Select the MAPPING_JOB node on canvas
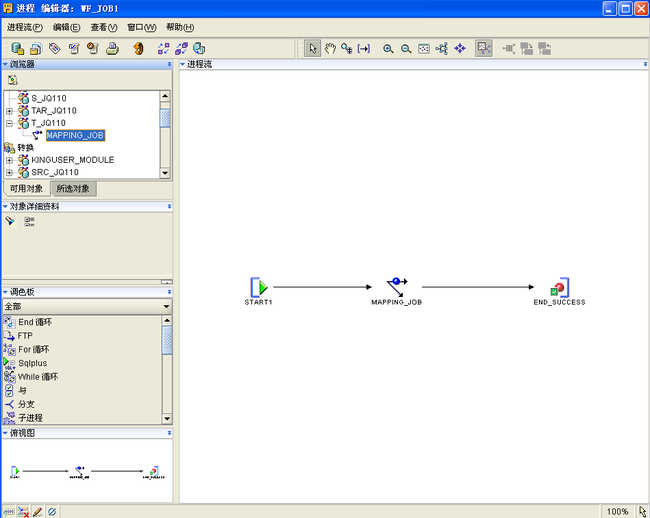This screenshot has width=650, height=518. 396,291
